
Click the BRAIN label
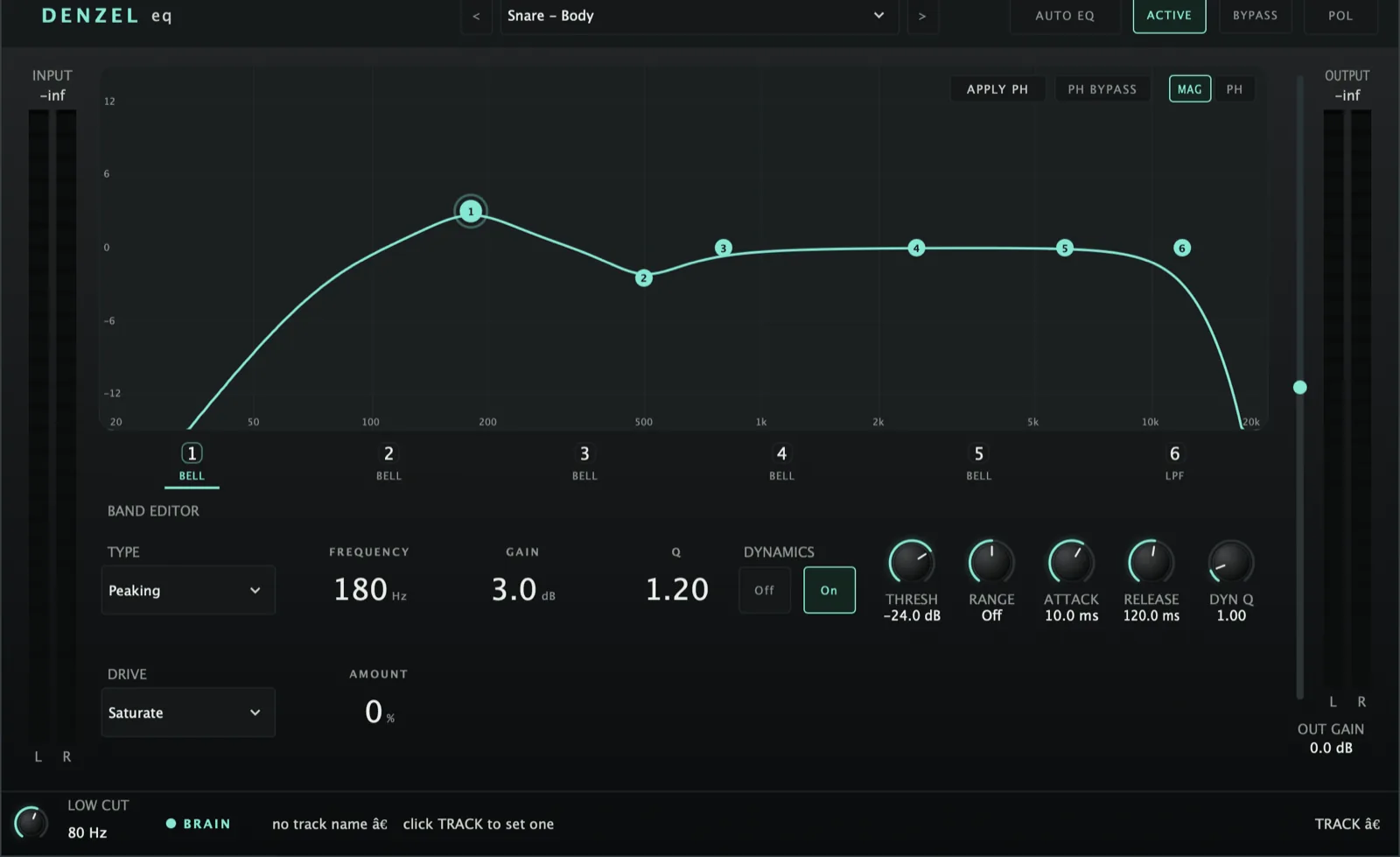(x=206, y=824)
